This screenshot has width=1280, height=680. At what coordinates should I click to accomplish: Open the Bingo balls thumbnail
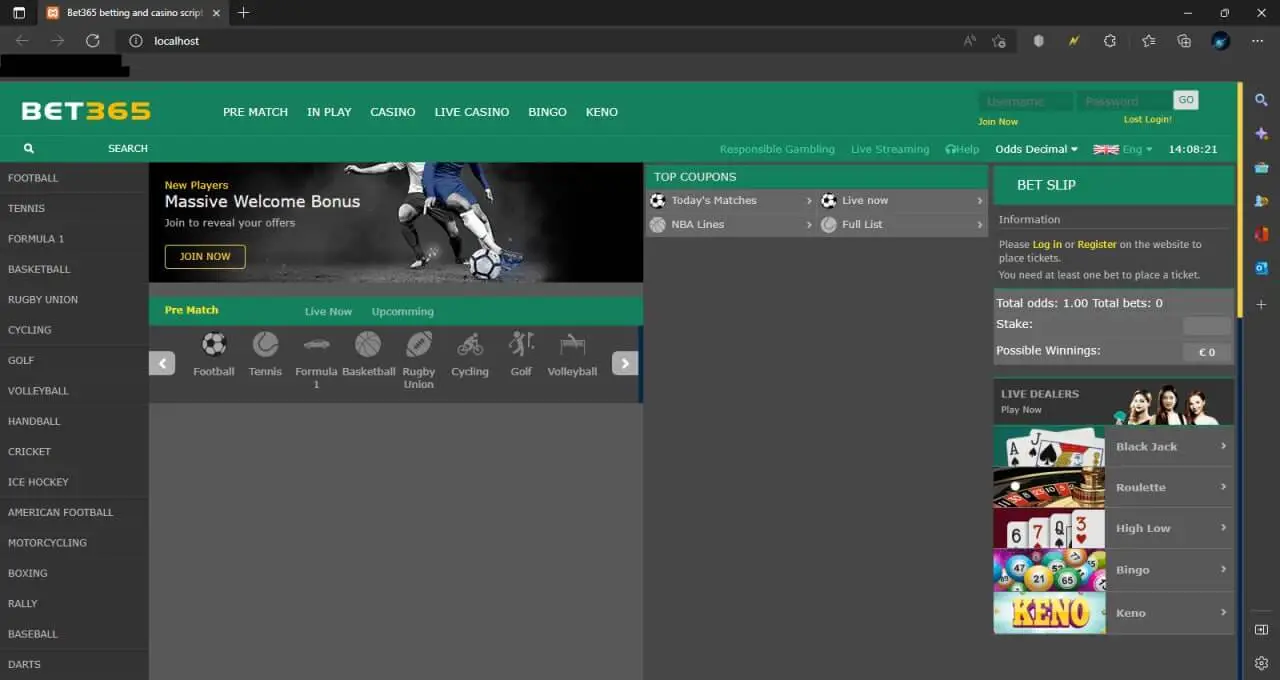click(1049, 570)
